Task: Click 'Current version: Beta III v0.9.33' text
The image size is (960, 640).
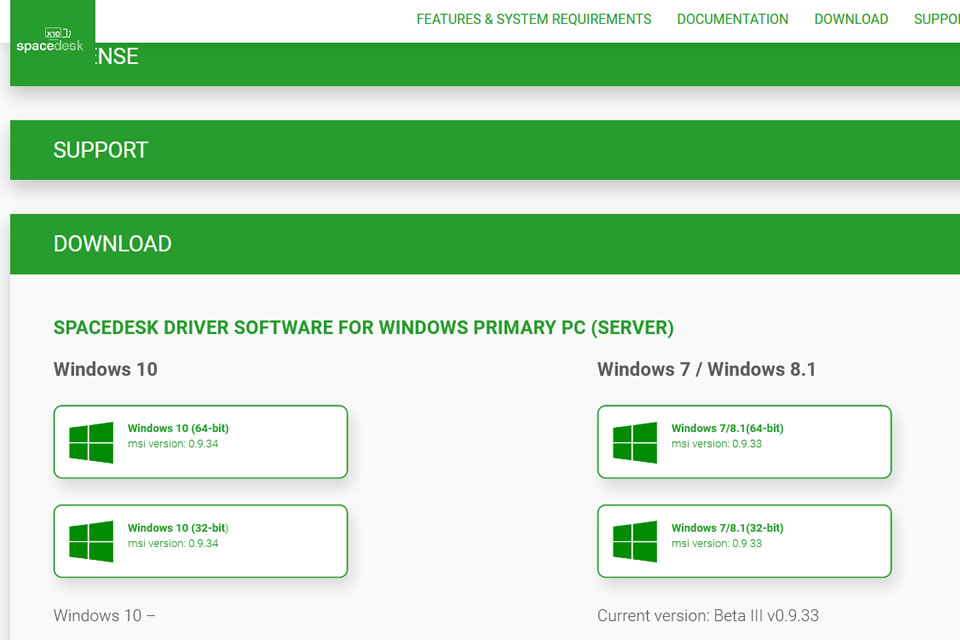Action: pos(708,616)
